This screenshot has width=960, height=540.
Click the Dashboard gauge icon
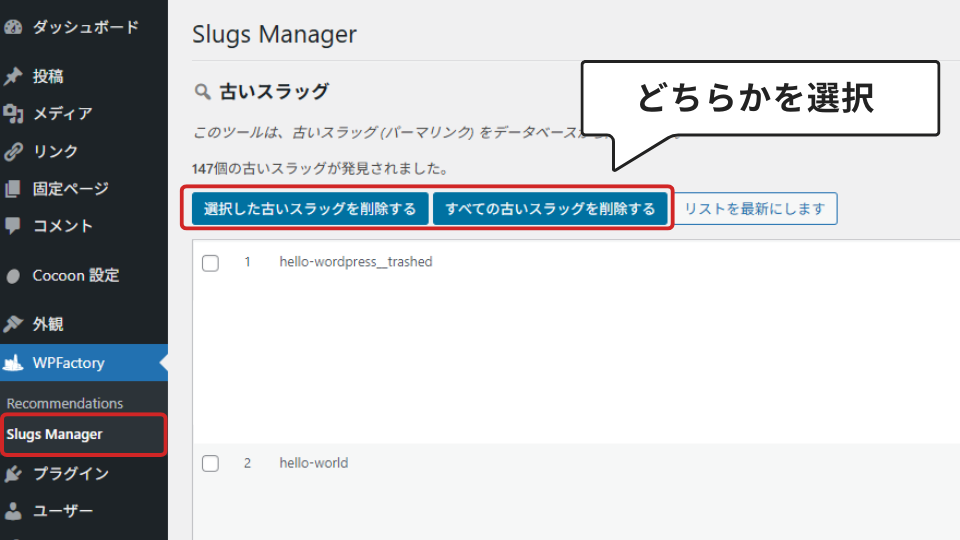(x=13, y=27)
